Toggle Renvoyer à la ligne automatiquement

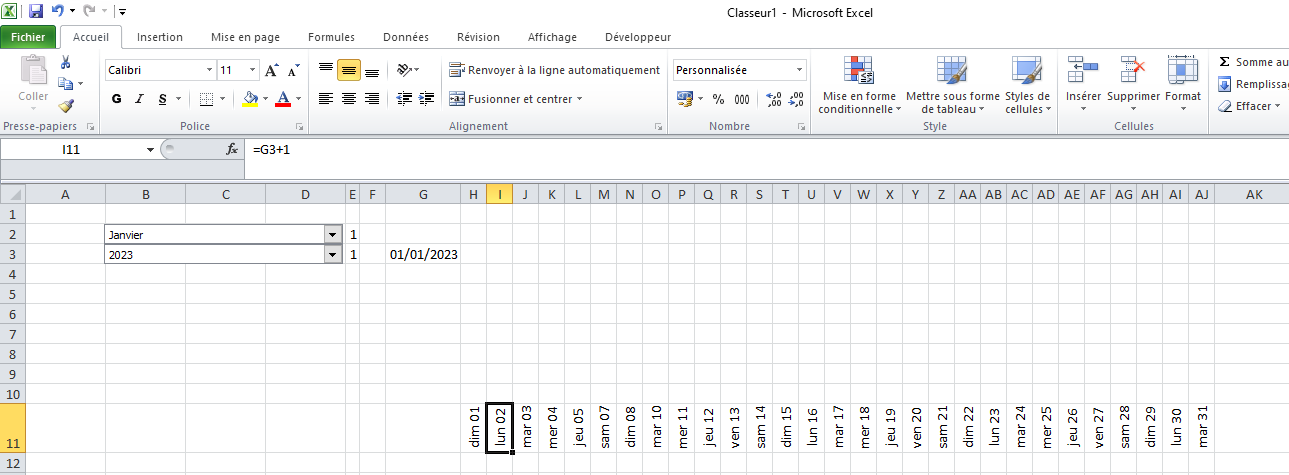click(554, 70)
